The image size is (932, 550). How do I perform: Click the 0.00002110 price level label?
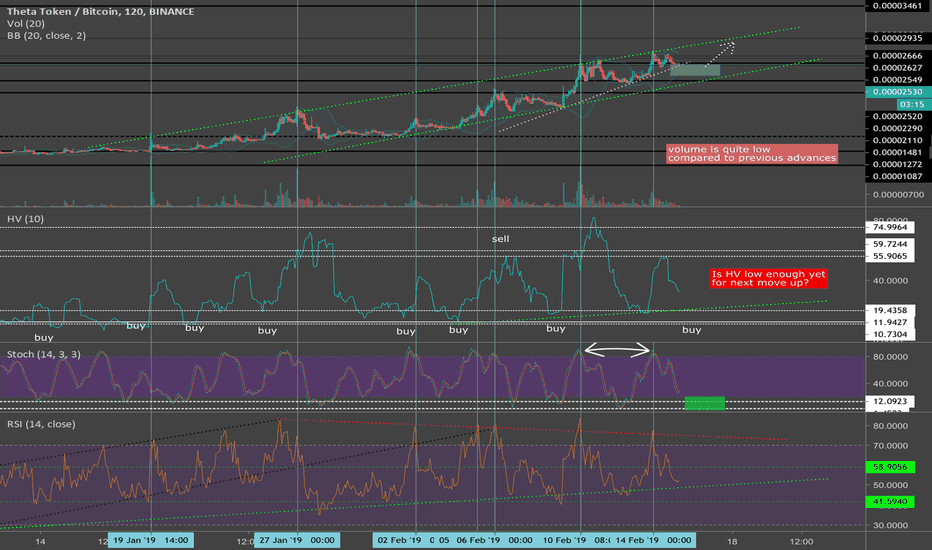[898, 140]
